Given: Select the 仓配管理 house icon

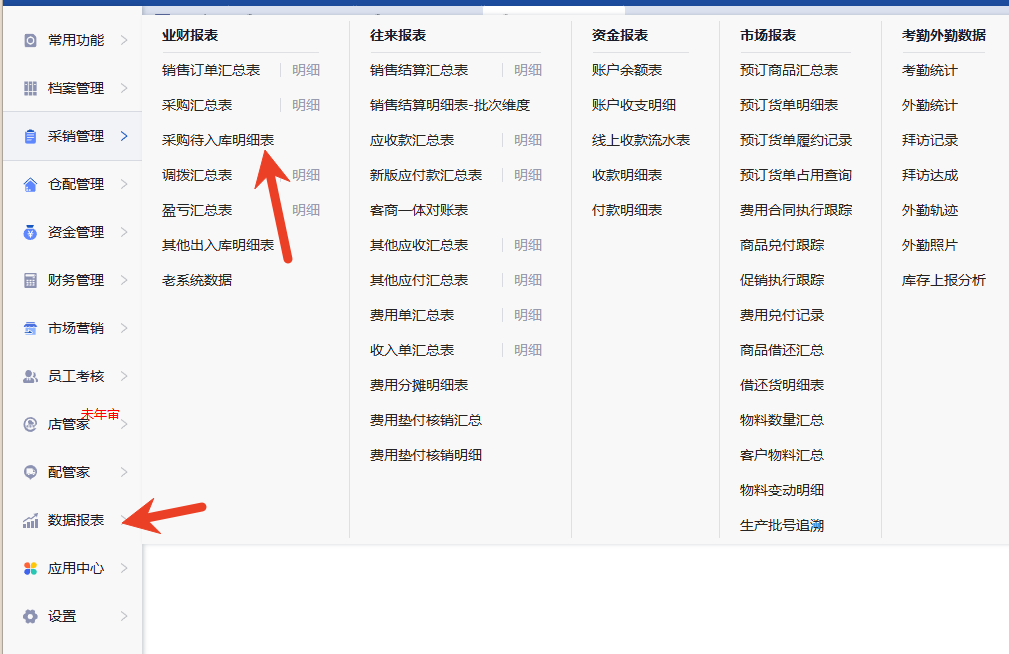Looking at the screenshot, I should coord(30,184).
